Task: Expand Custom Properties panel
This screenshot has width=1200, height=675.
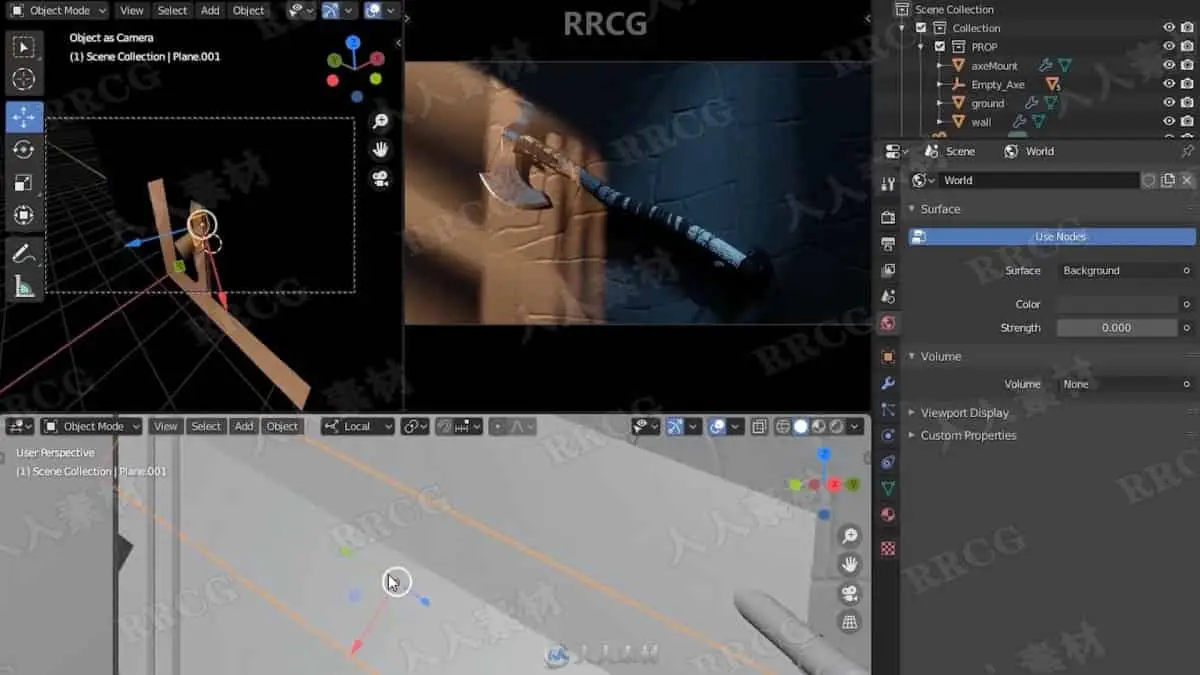Action: [968, 435]
